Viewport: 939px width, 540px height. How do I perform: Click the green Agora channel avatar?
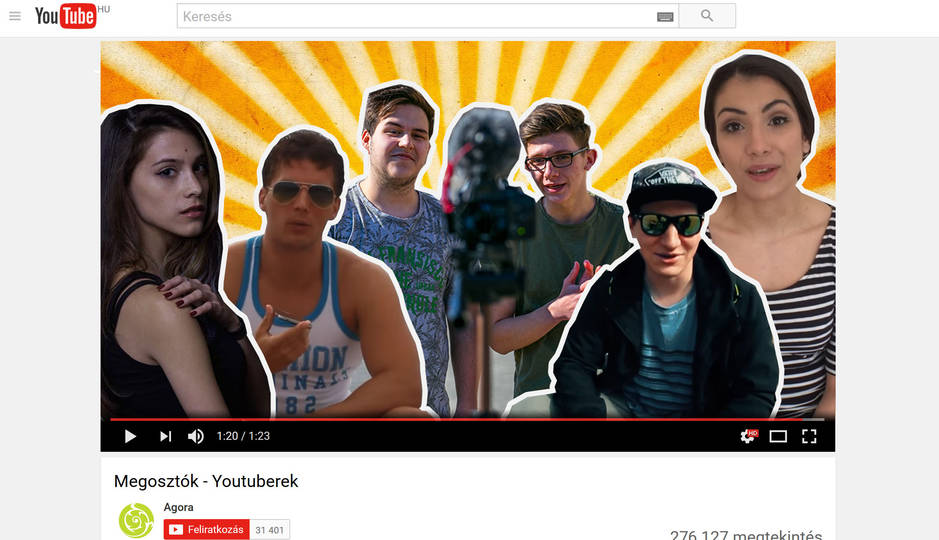tap(136, 521)
